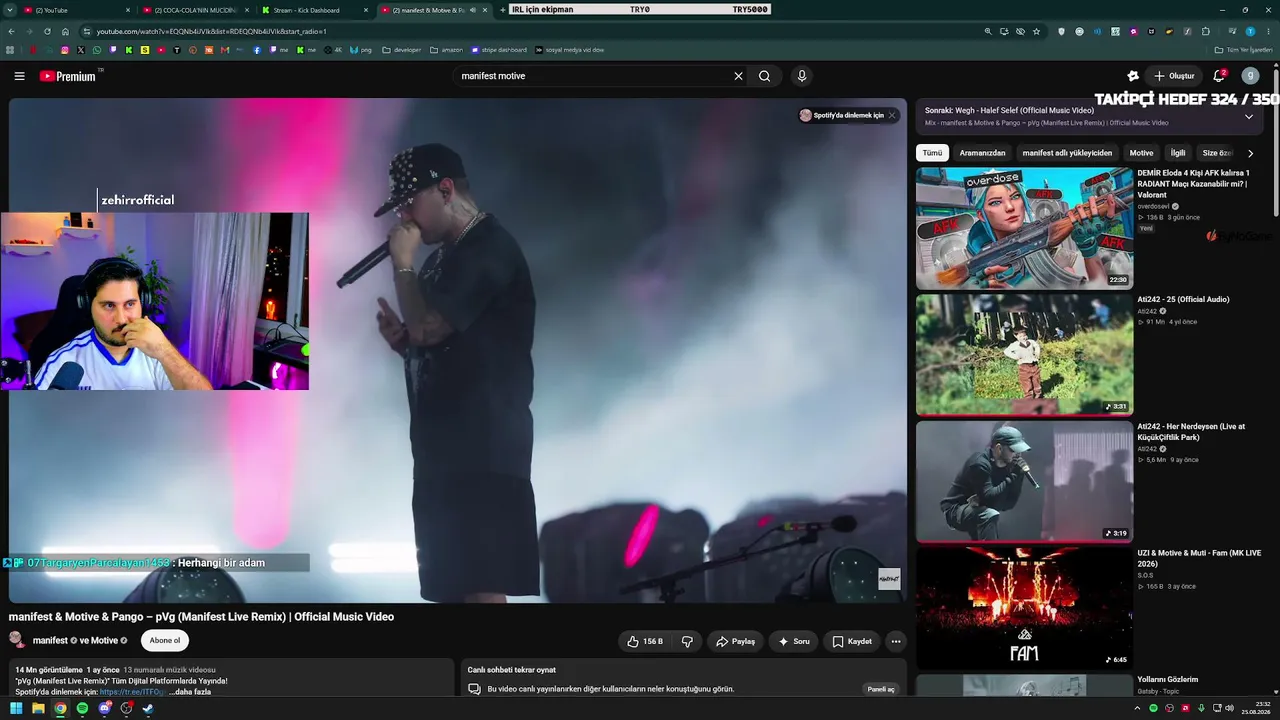Start voice search with the microphone
1280x720 pixels.
pyautogui.click(x=801, y=76)
